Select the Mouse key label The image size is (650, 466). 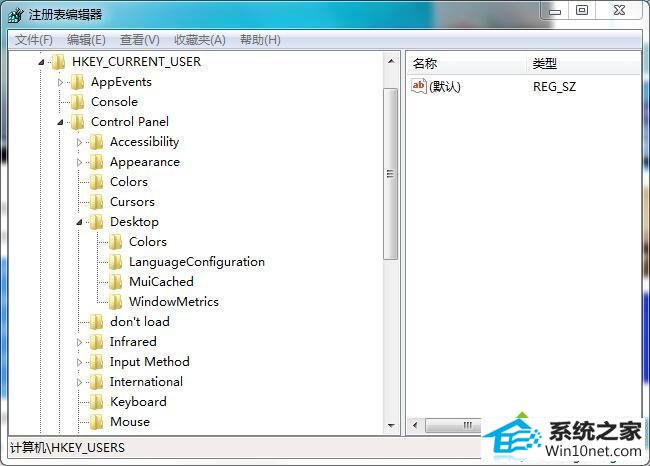(130, 422)
